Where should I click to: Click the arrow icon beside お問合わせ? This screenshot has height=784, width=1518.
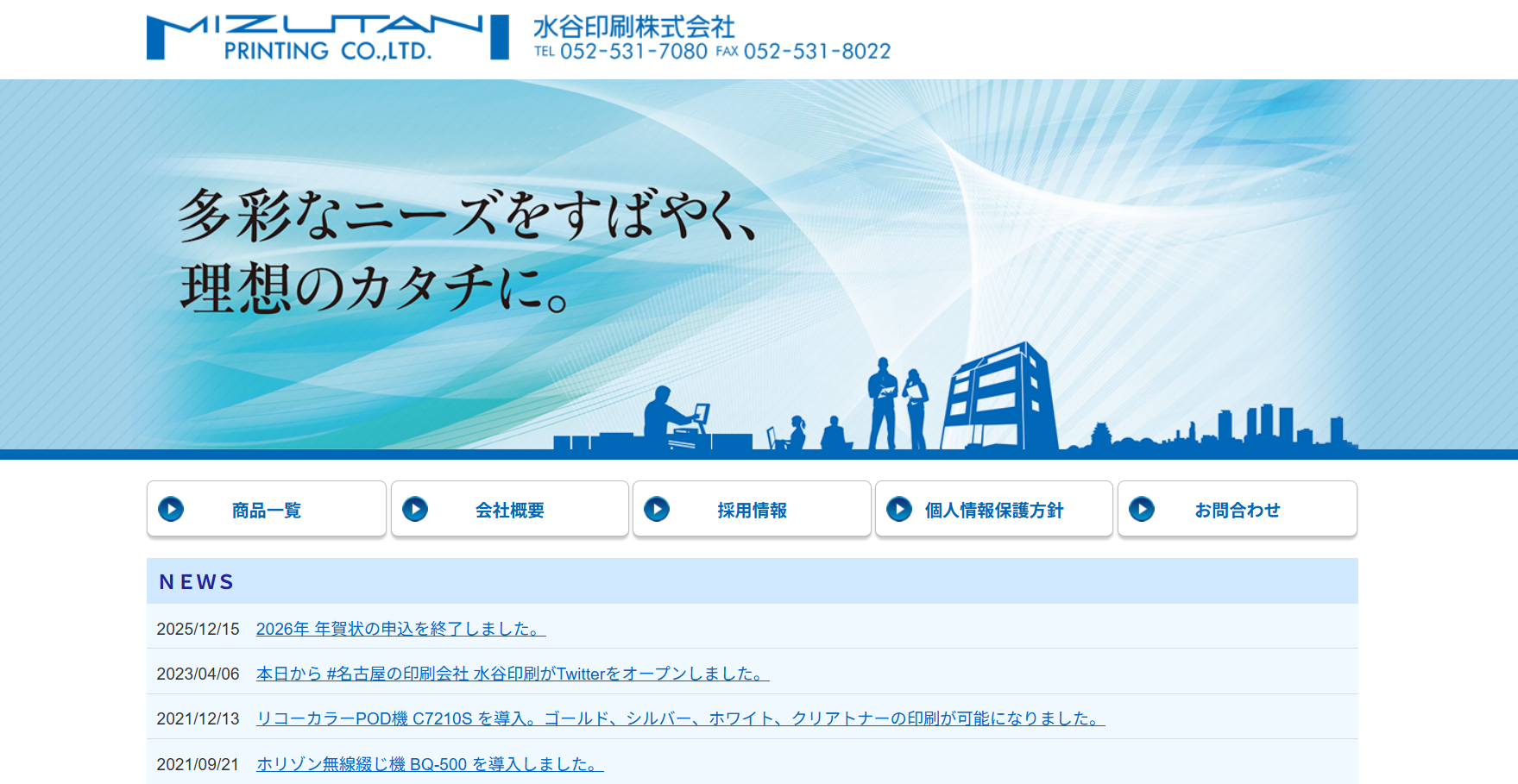click(x=1143, y=509)
